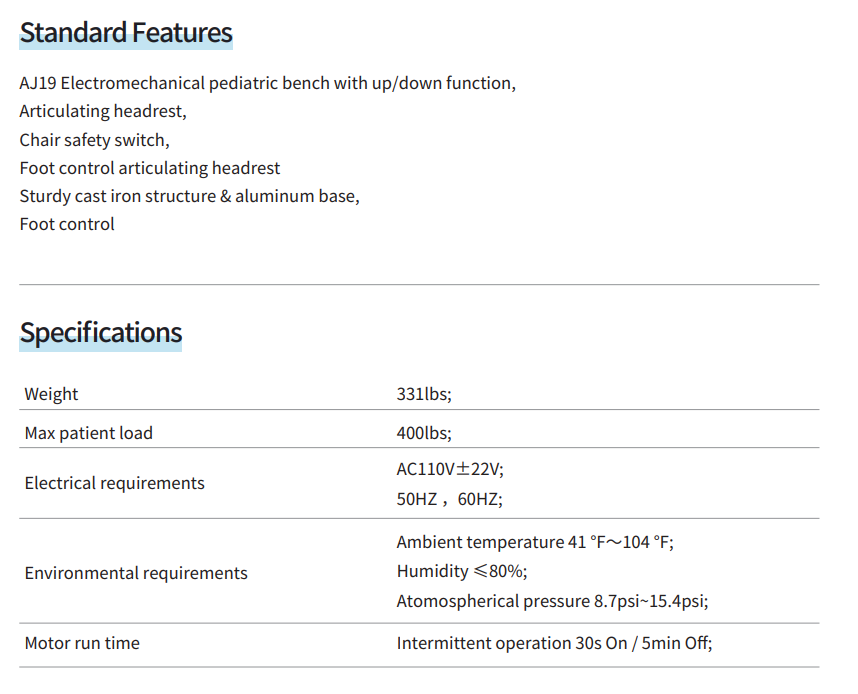Select the 50HZ, 60HZ frequency text
Viewport: 858px width, 694px height.
click(449, 499)
